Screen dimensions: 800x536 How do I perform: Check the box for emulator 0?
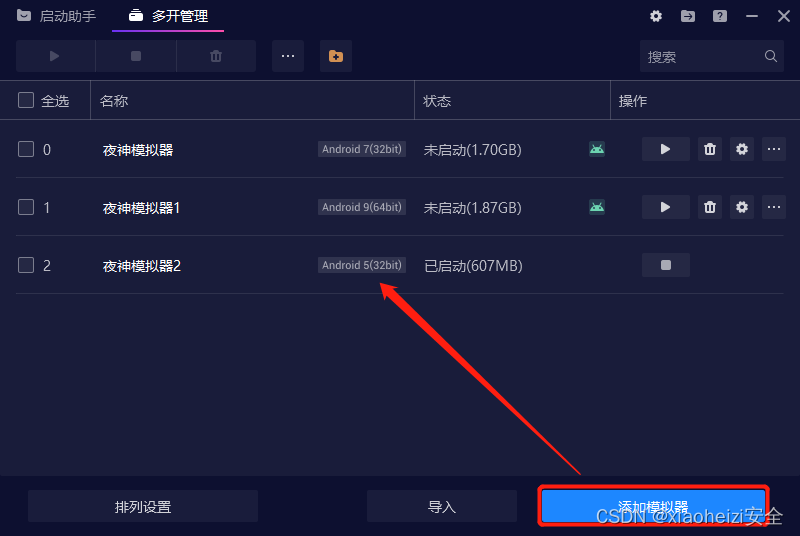(26, 149)
